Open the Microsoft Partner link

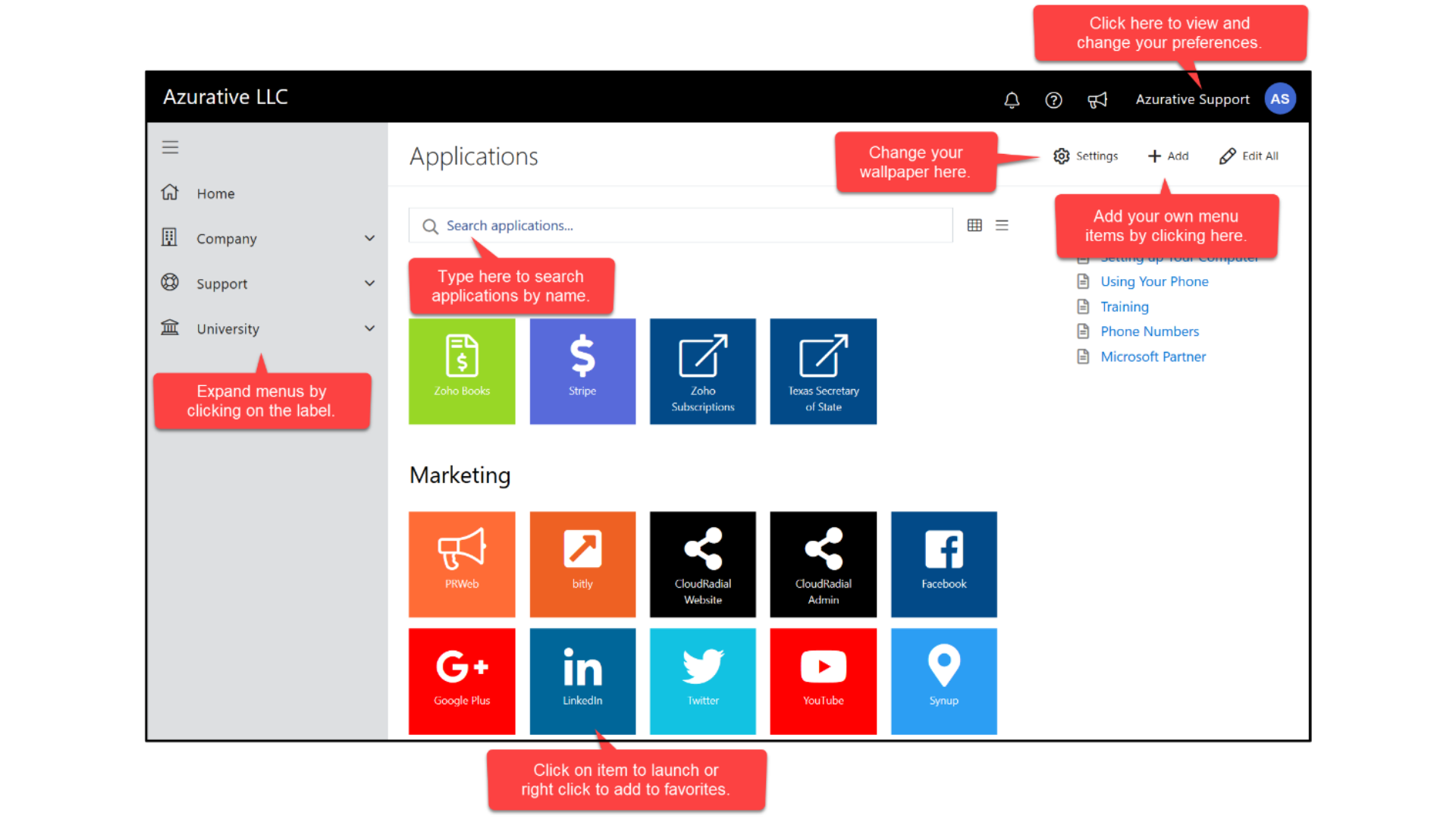tap(1153, 356)
